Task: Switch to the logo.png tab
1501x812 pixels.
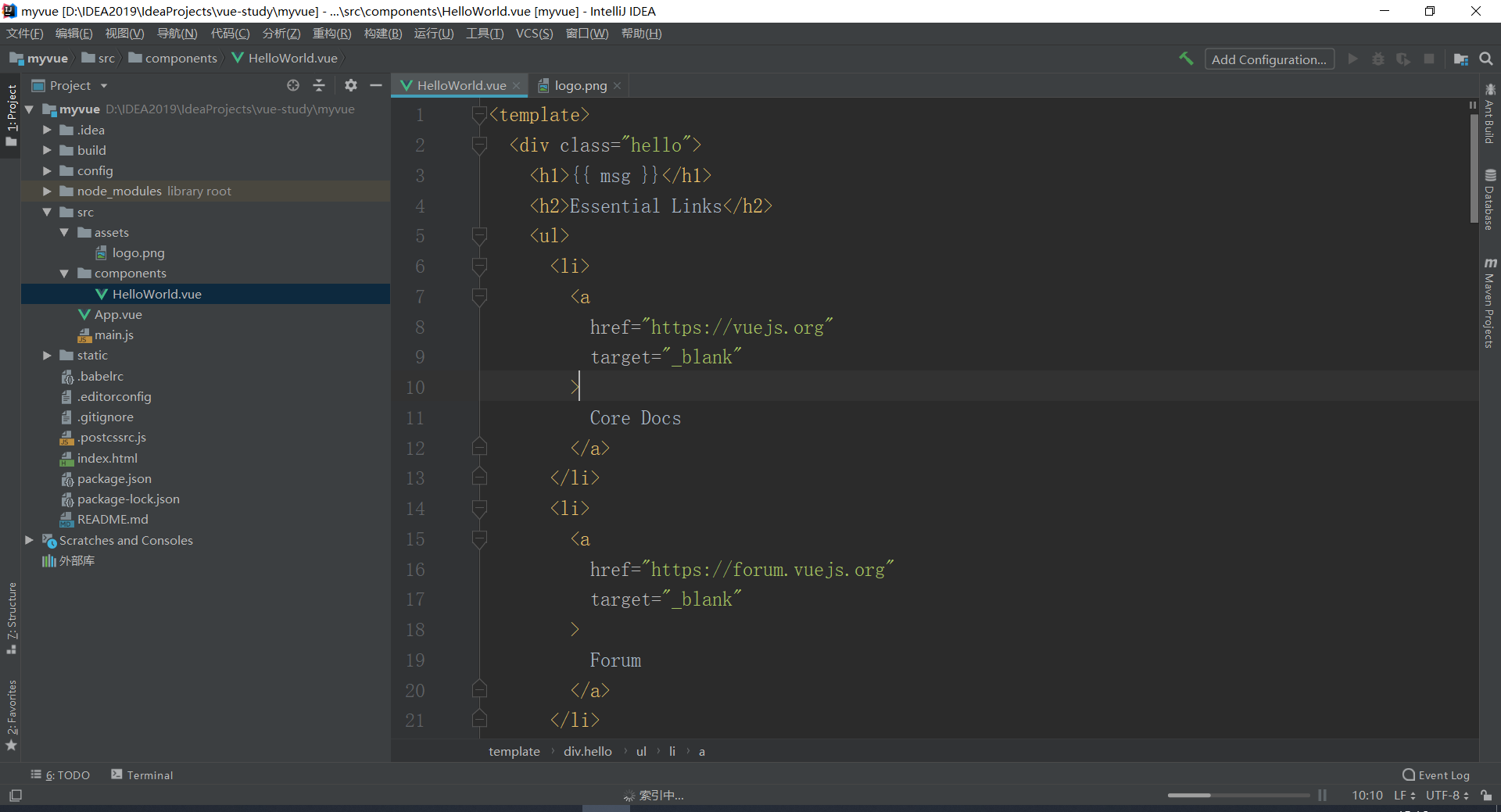Action: (x=580, y=86)
